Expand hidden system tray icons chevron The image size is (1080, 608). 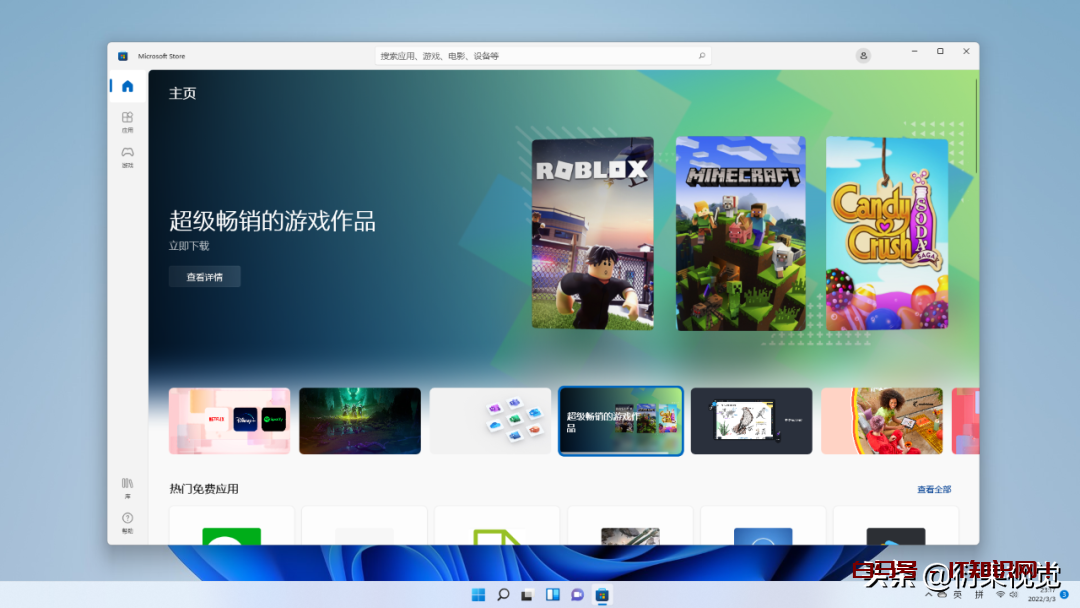(930, 595)
